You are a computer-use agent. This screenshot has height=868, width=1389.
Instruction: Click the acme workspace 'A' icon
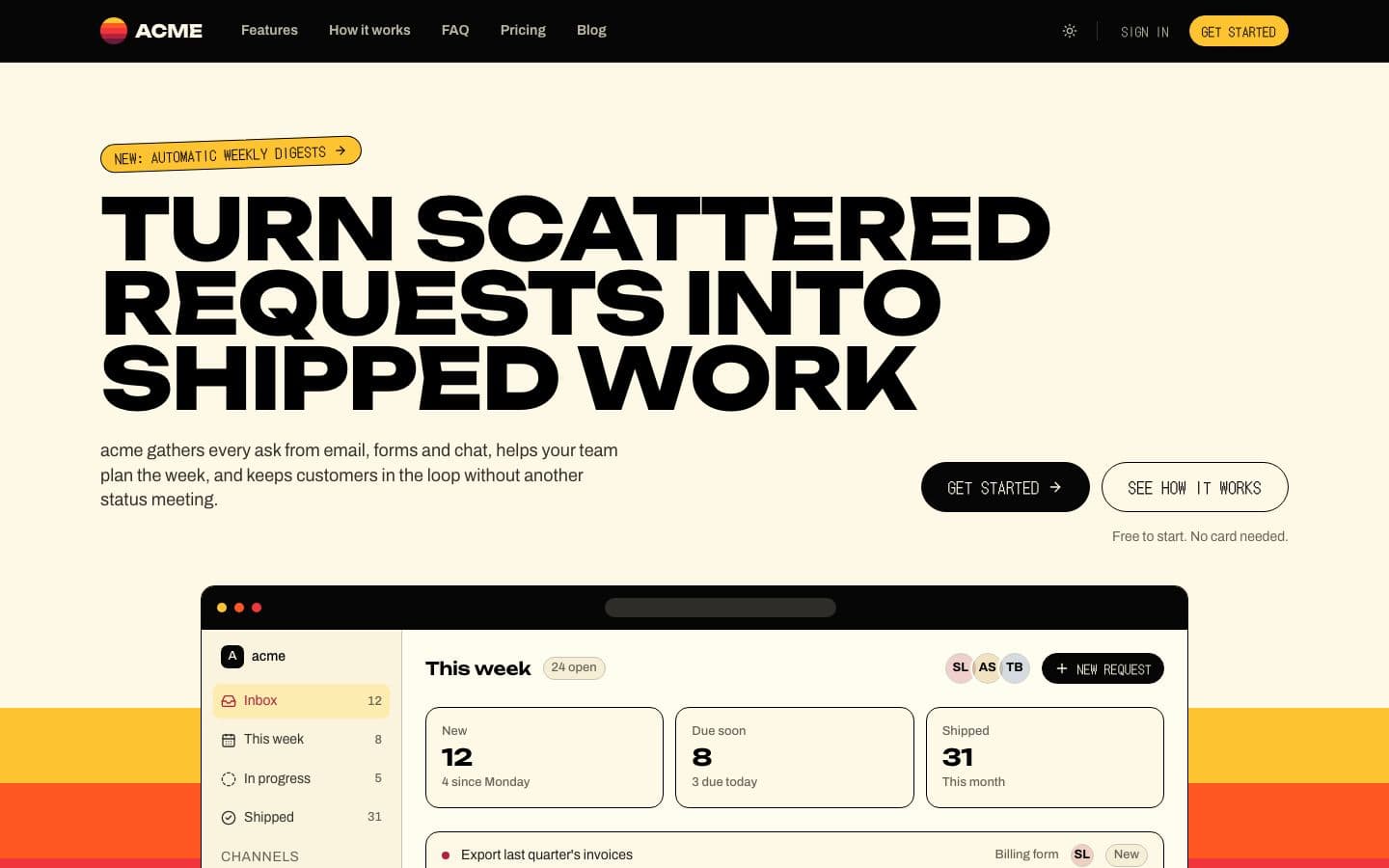pyautogui.click(x=232, y=656)
